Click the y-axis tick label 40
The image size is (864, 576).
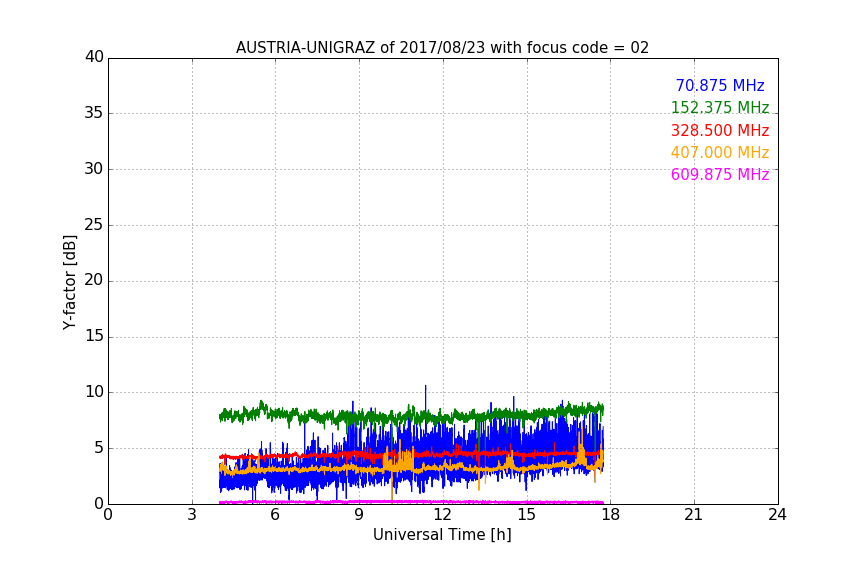pos(94,57)
